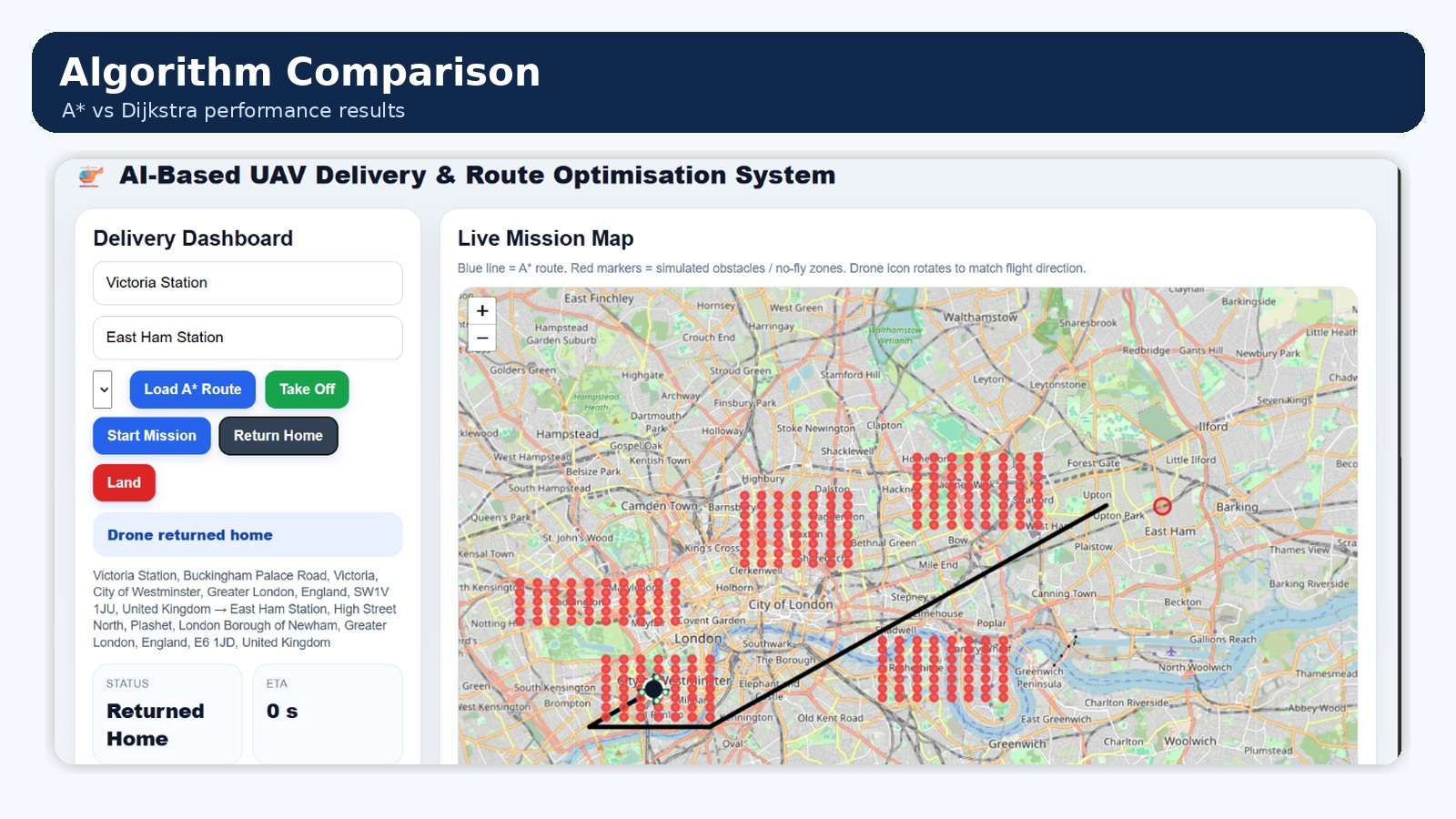Open the small dropdown beside Load A* Route
This screenshot has height=819, width=1456.
point(103,389)
